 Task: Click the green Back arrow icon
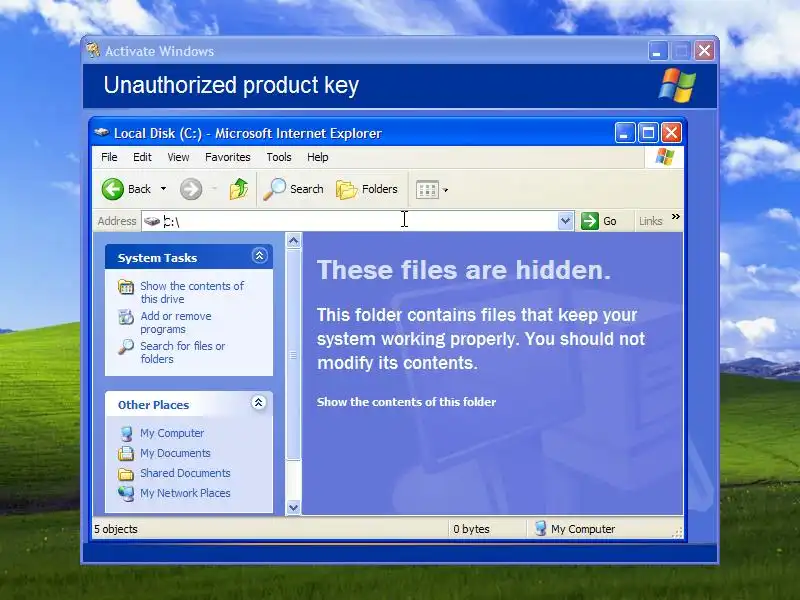point(112,189)
